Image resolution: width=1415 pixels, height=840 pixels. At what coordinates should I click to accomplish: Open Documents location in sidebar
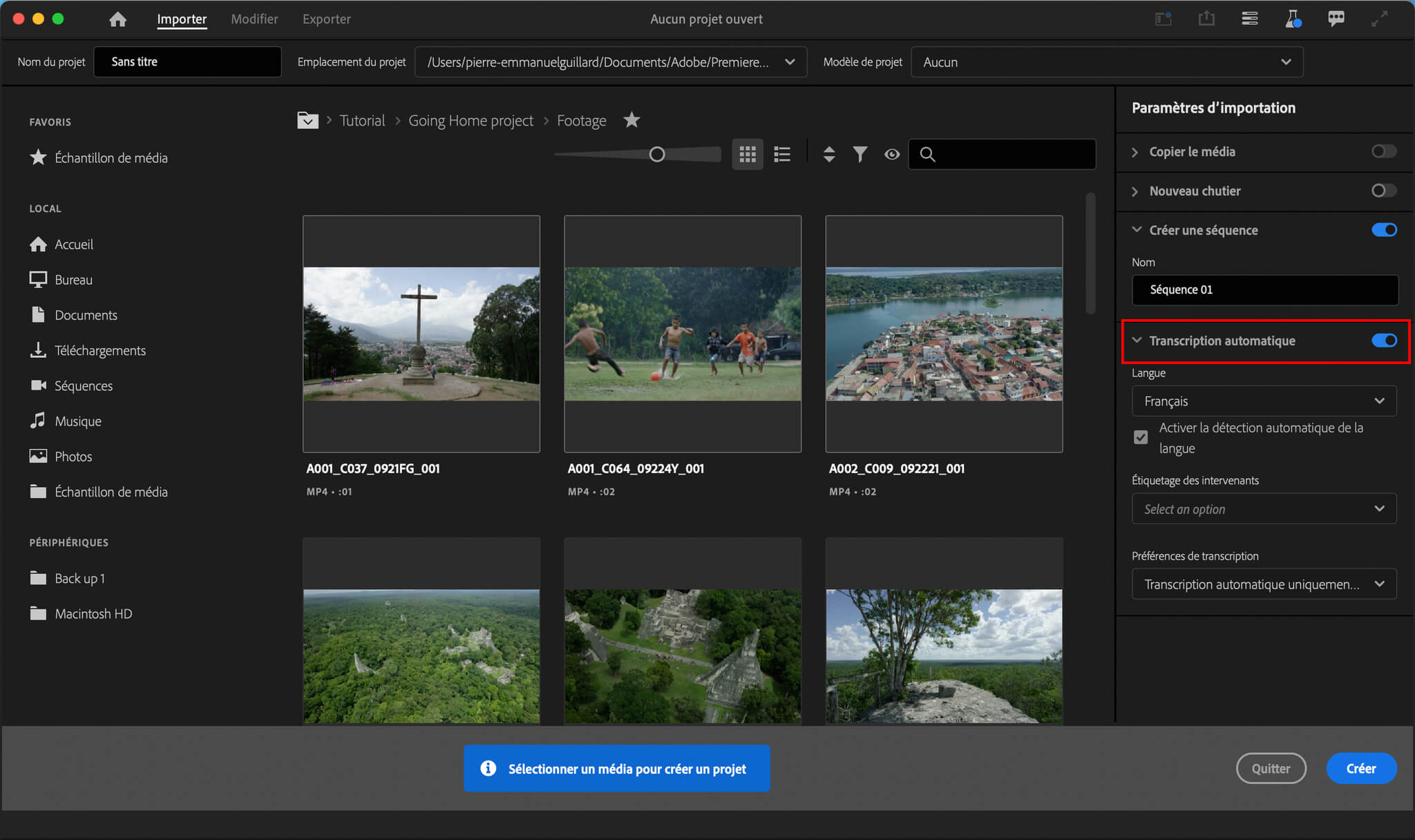pos(73,315)
